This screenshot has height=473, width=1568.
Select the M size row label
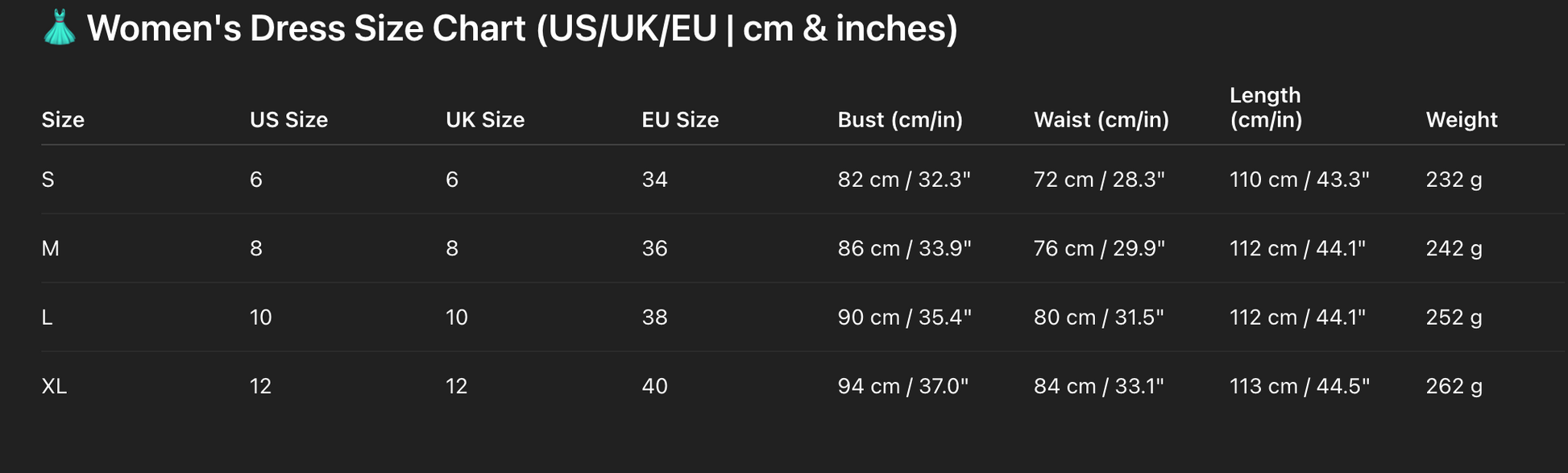pyautogui.click(x=50, y=248)
